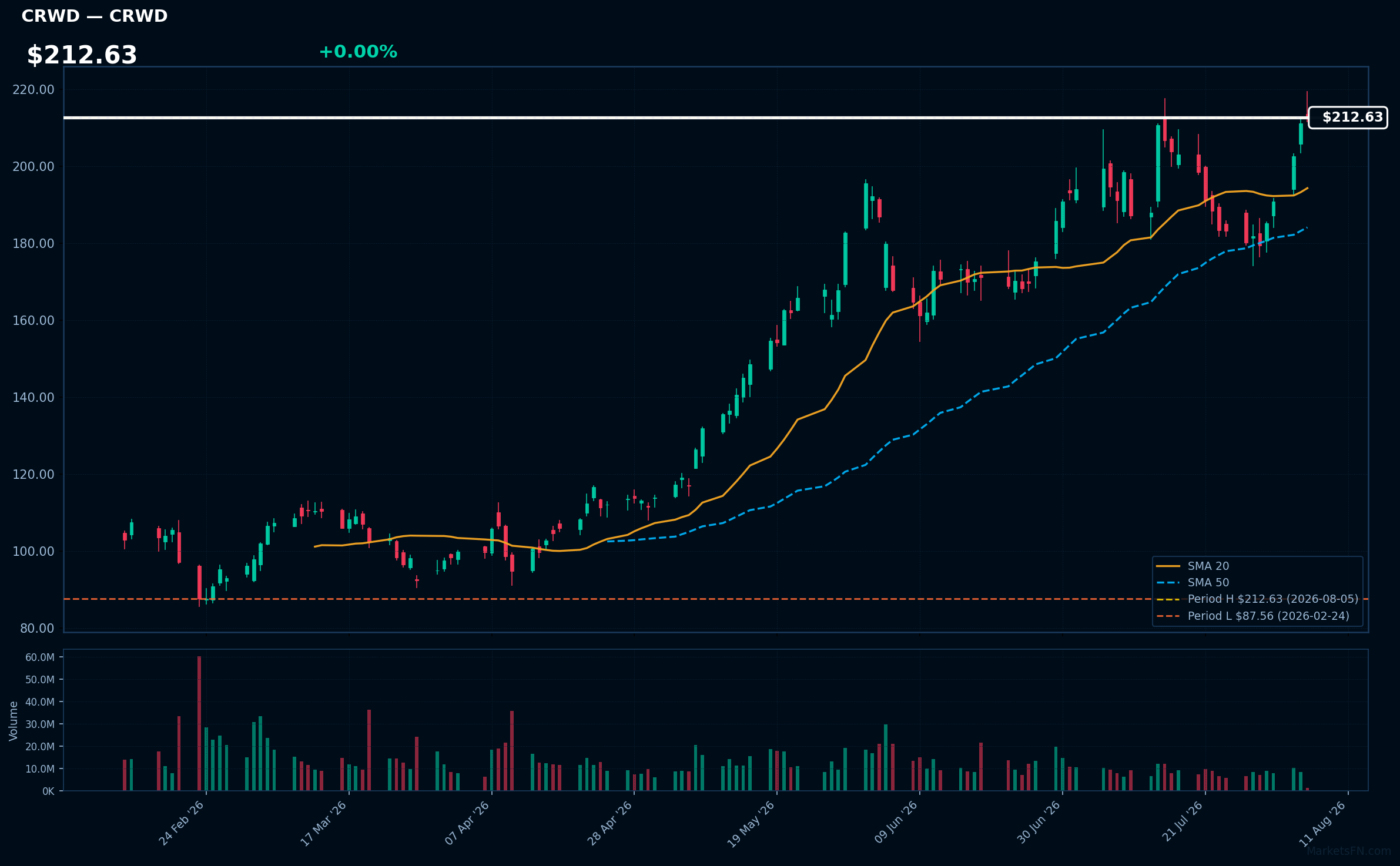This screenshot has width=1400, height=866.
Task: Click the 160.00 price axis label
Action: (x=34, y=320)
